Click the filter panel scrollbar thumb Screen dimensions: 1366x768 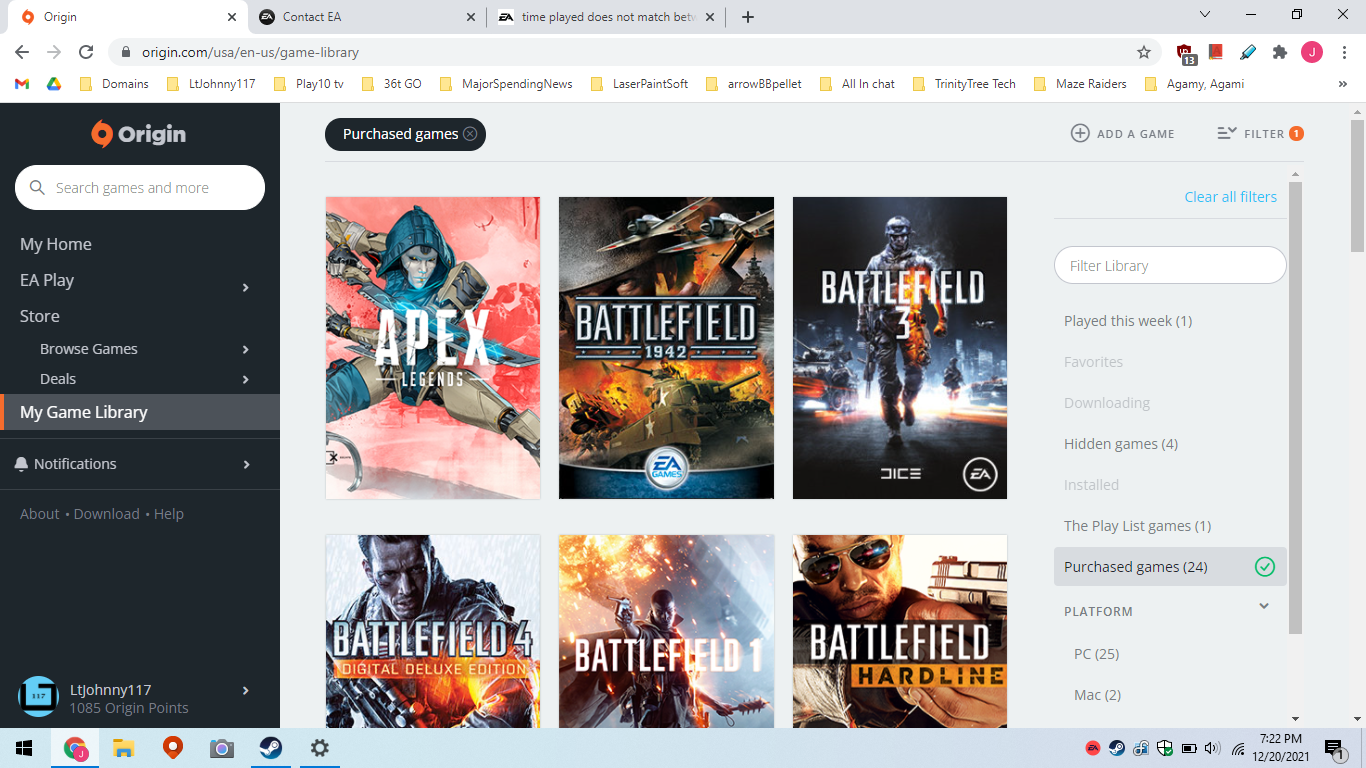1296,408
